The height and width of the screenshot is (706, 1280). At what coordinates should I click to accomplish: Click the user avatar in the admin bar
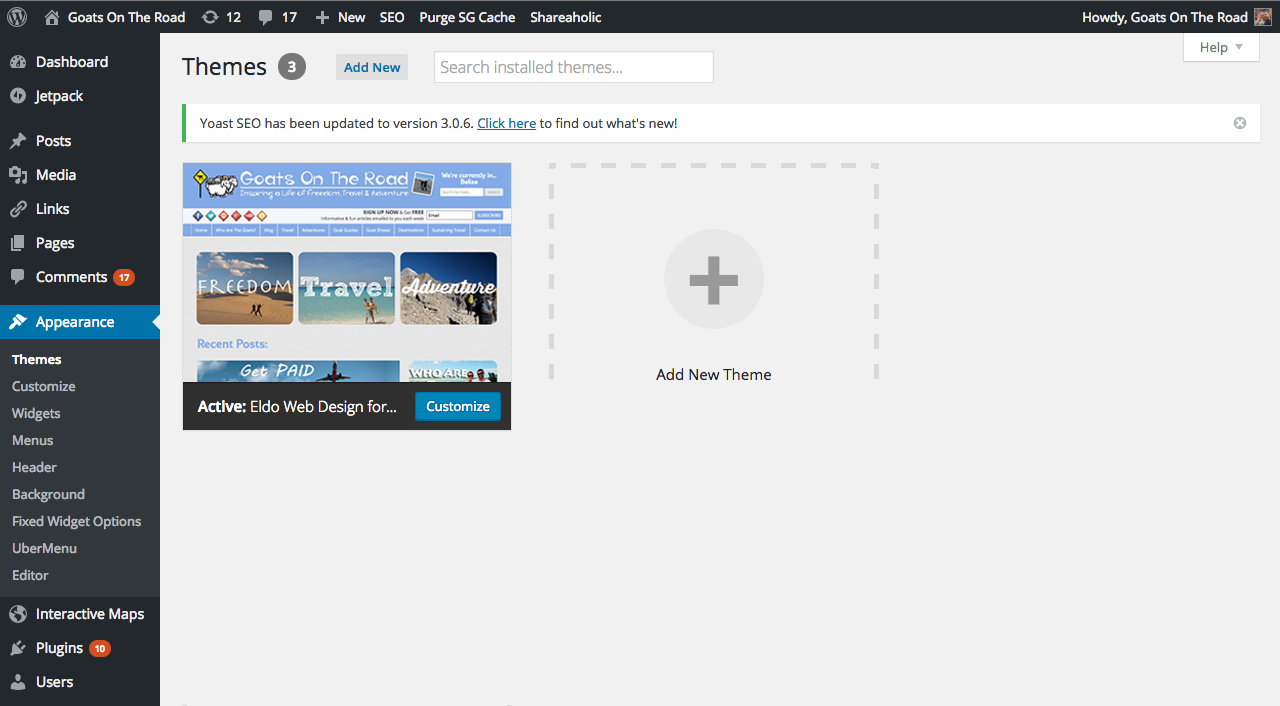coord(1263,17)
